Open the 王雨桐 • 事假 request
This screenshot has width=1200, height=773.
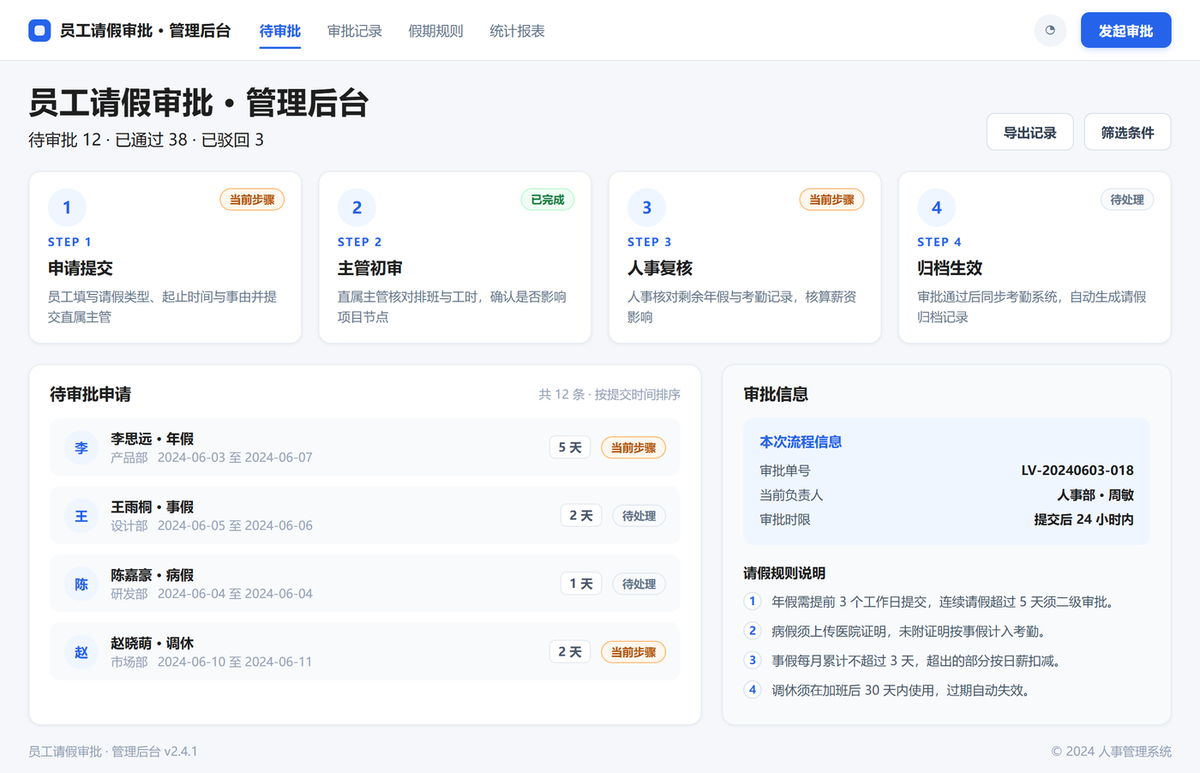(x=365, y=516)
